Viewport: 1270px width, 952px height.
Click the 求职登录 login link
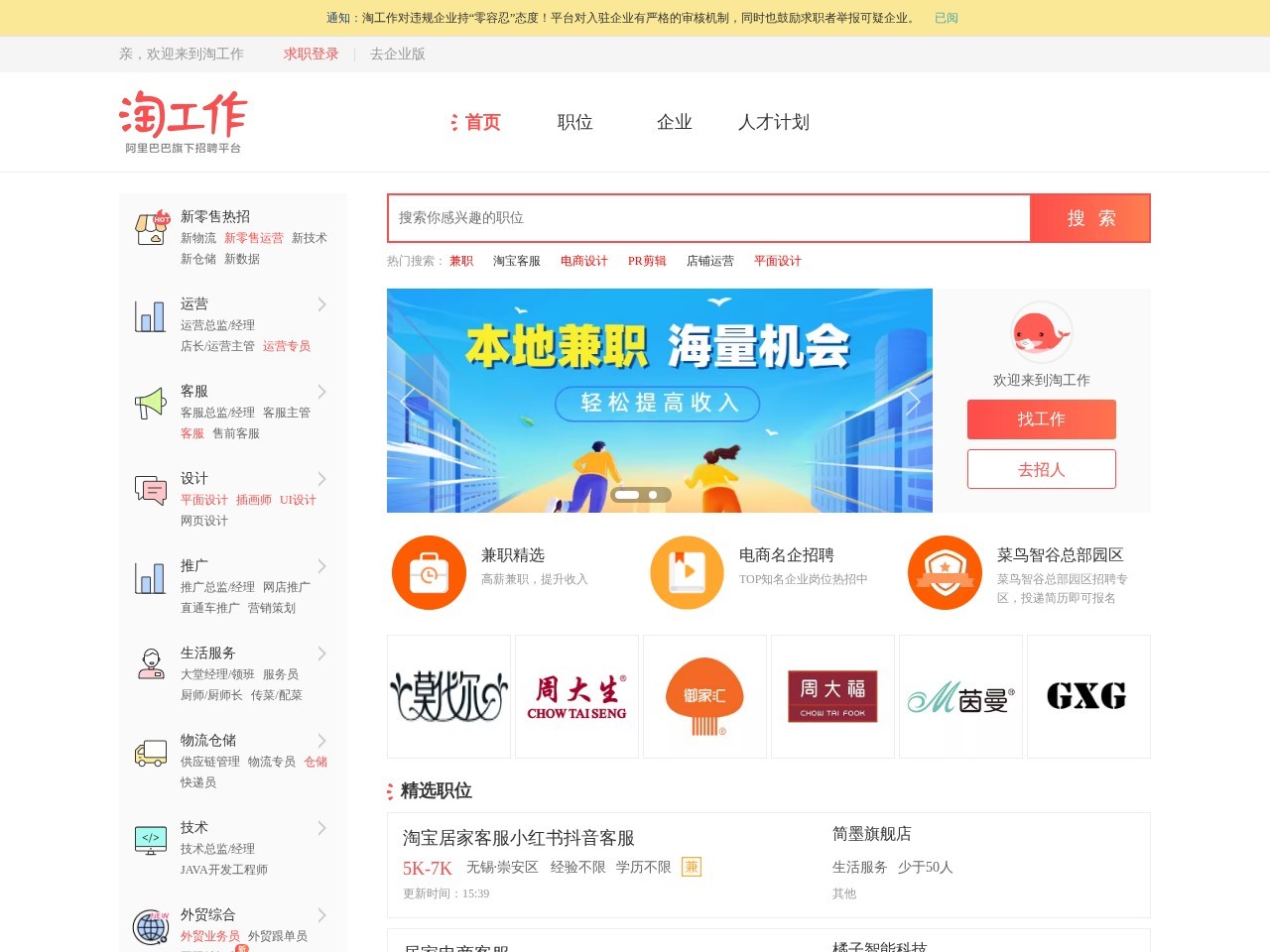pyautogui.click(x=311, y=54)
